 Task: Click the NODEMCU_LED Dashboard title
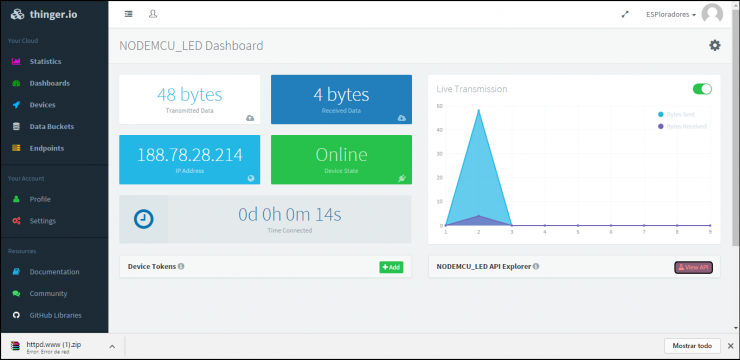[191, 46]
